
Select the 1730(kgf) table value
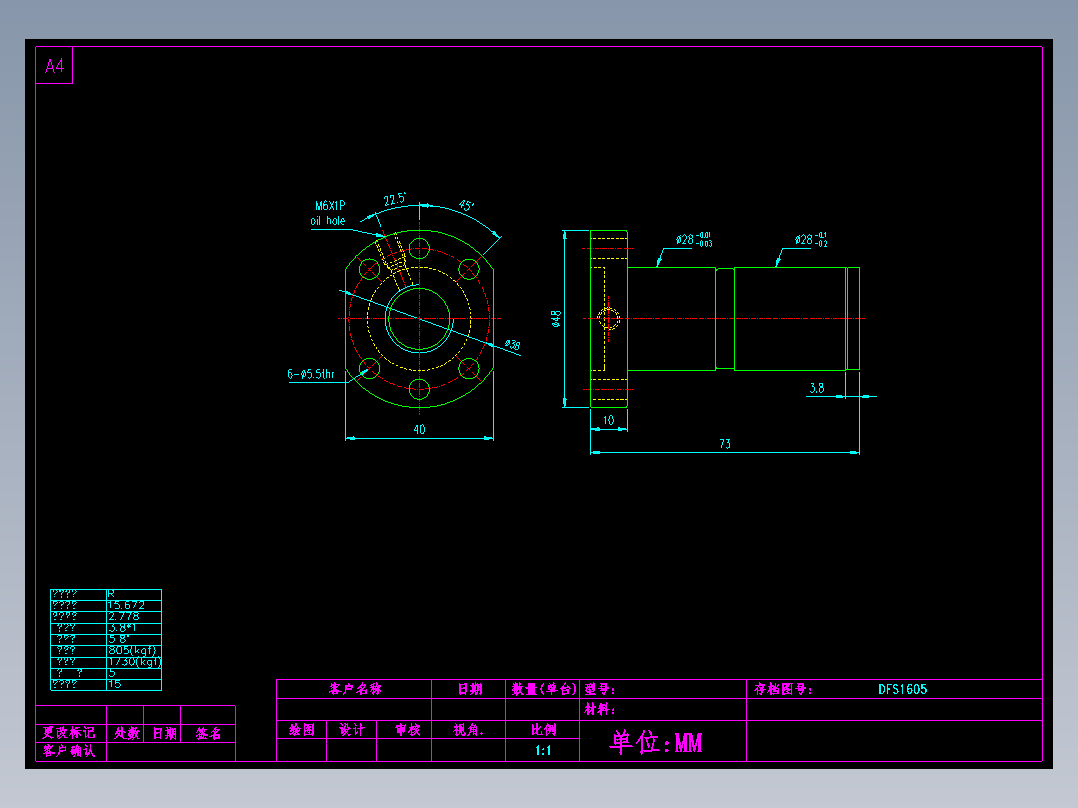(x=134, y=662)
